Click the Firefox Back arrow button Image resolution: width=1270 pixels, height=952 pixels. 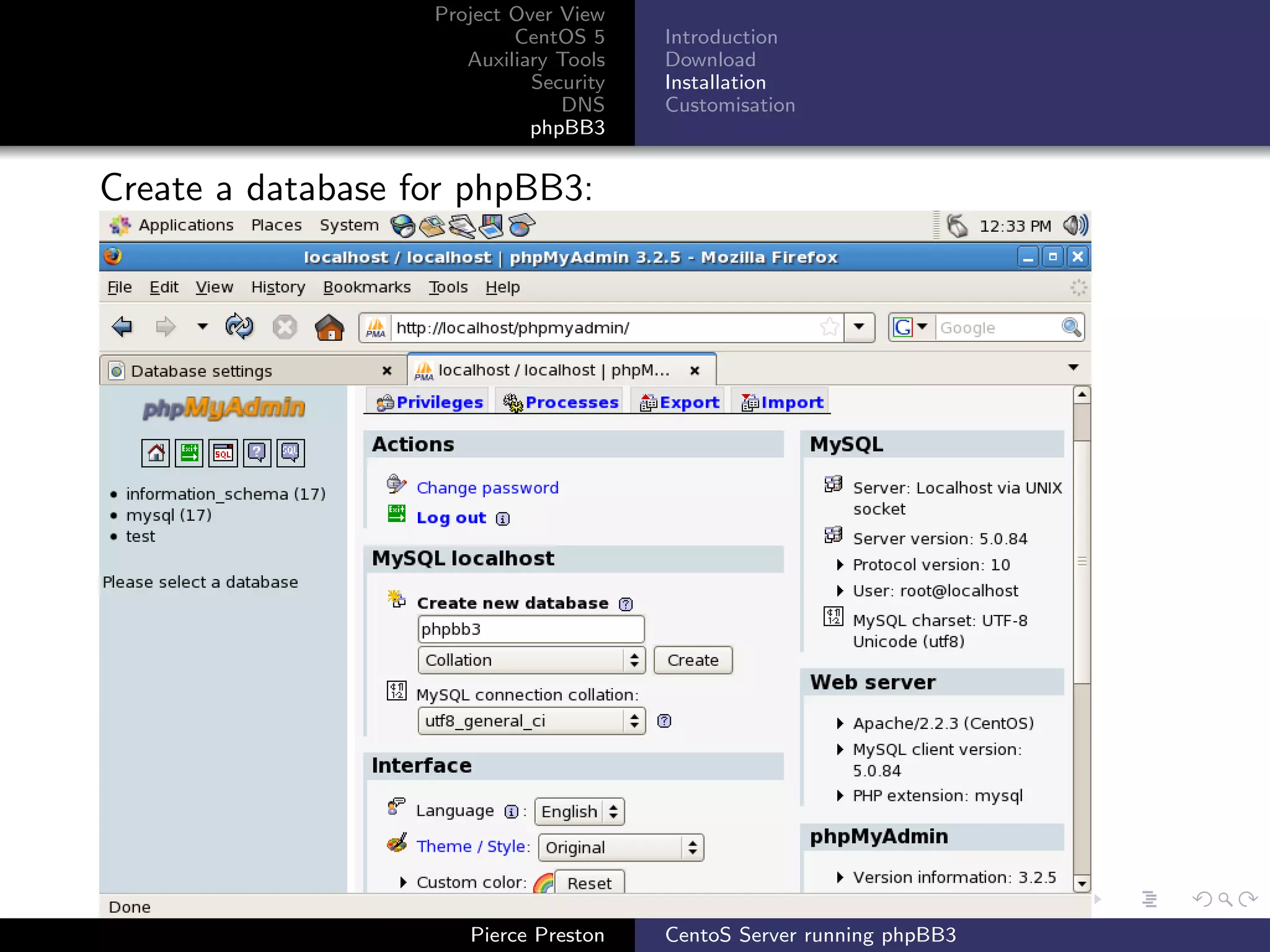click(122, 327)
